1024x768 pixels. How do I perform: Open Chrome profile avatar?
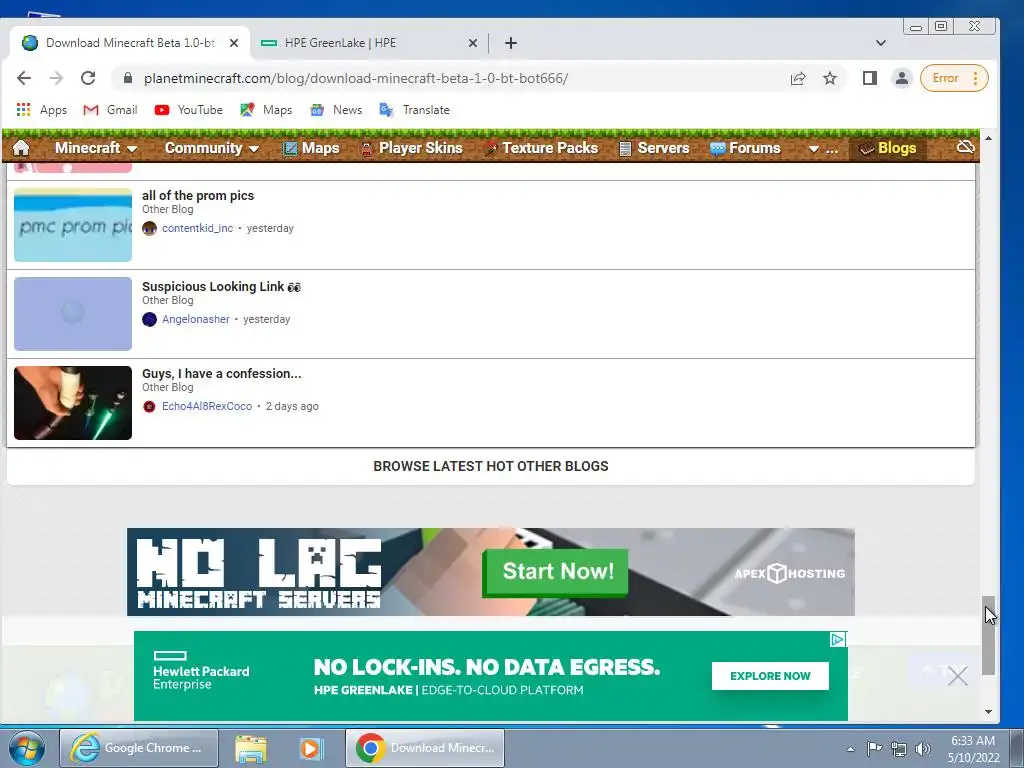click(x=902, y=78)
